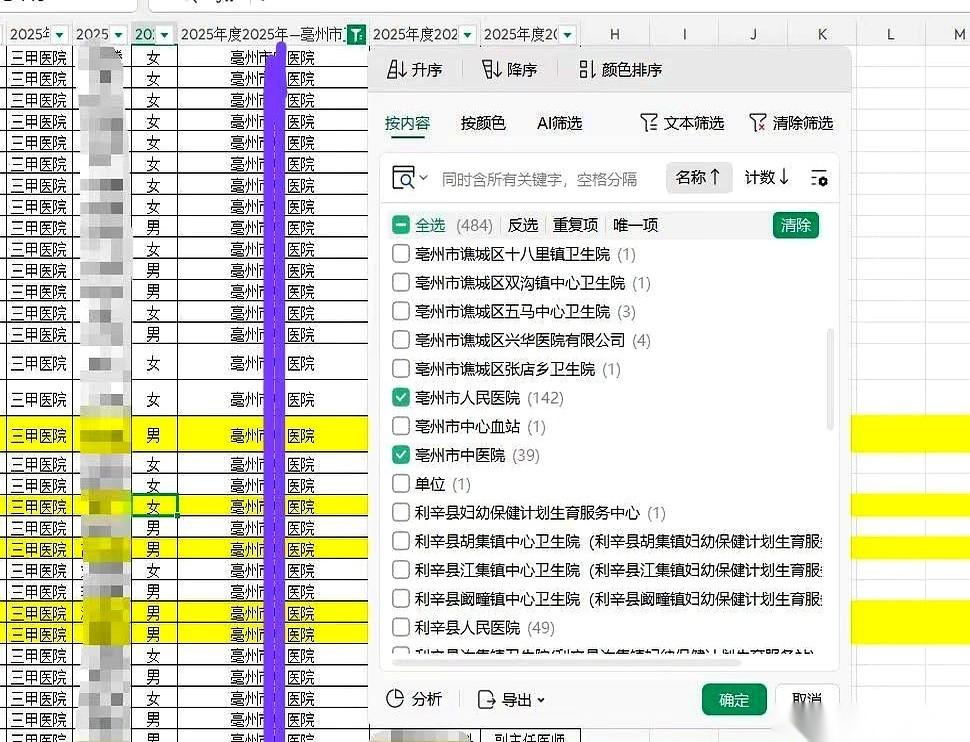This screenshot has height=742, width=970.
Task: Click 分析 analysis icon at the bottom
Action: (x=414, y=699)
